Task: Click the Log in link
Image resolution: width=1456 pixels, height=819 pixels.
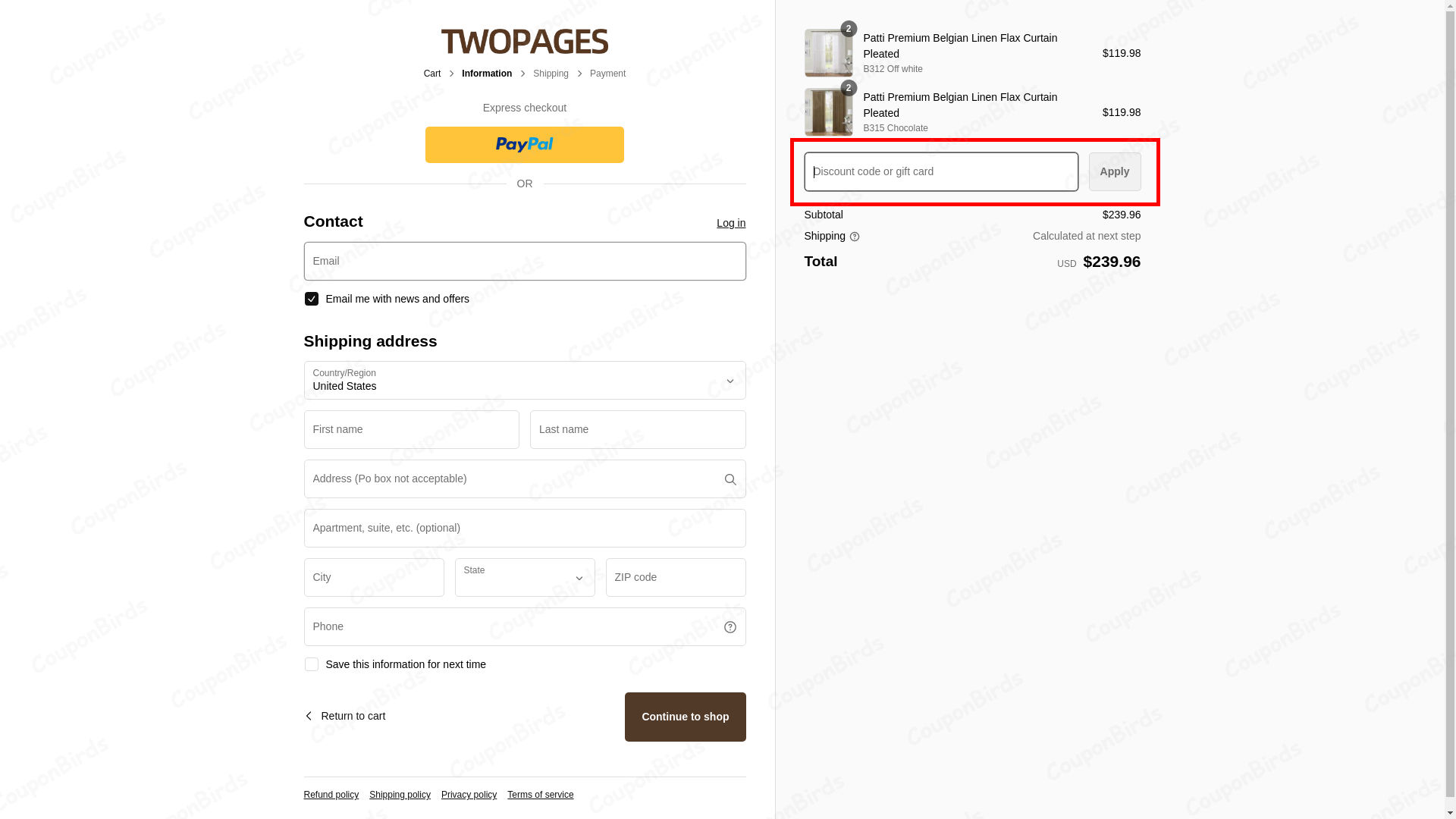Action: pos(731,223)
